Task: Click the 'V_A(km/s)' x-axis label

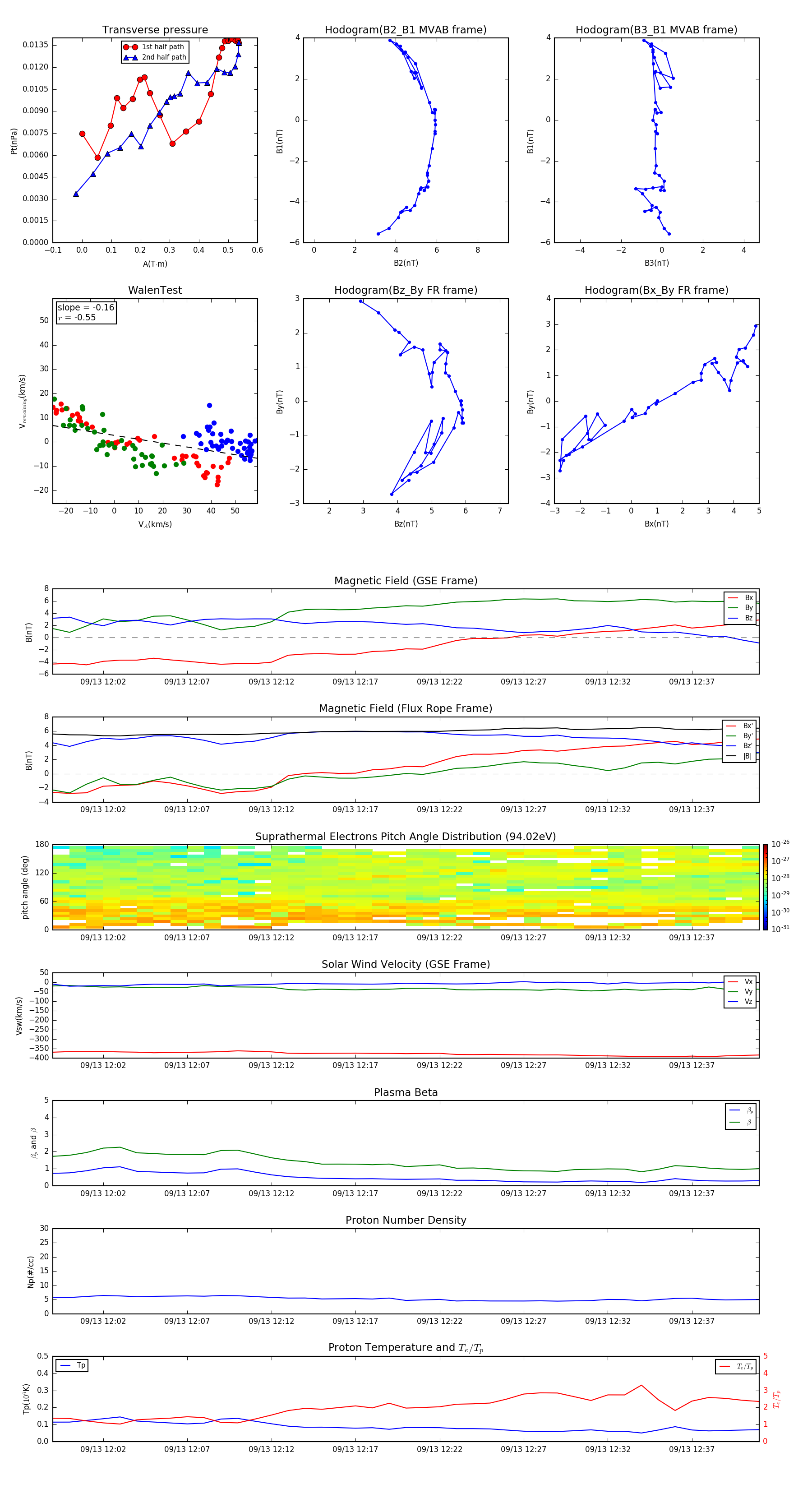Action: pyautogui.click(x=155, y=524)
